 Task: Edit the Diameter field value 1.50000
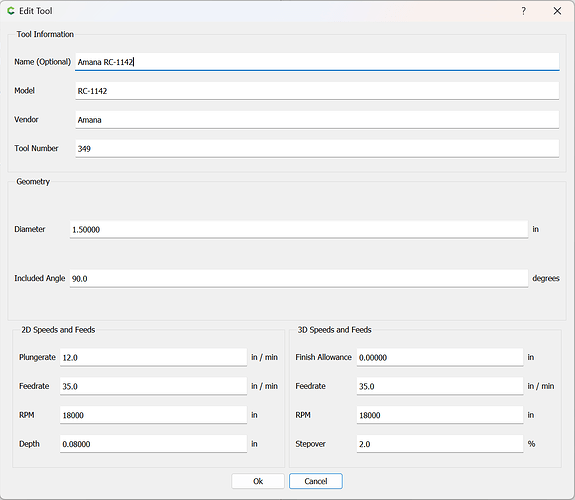(299, 229)
